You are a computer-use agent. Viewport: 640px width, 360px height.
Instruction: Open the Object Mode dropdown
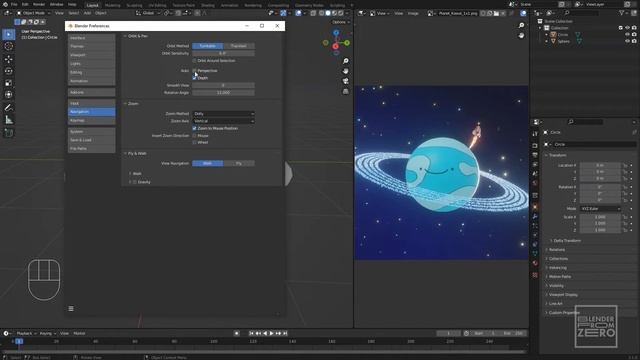tap(33, 13)
